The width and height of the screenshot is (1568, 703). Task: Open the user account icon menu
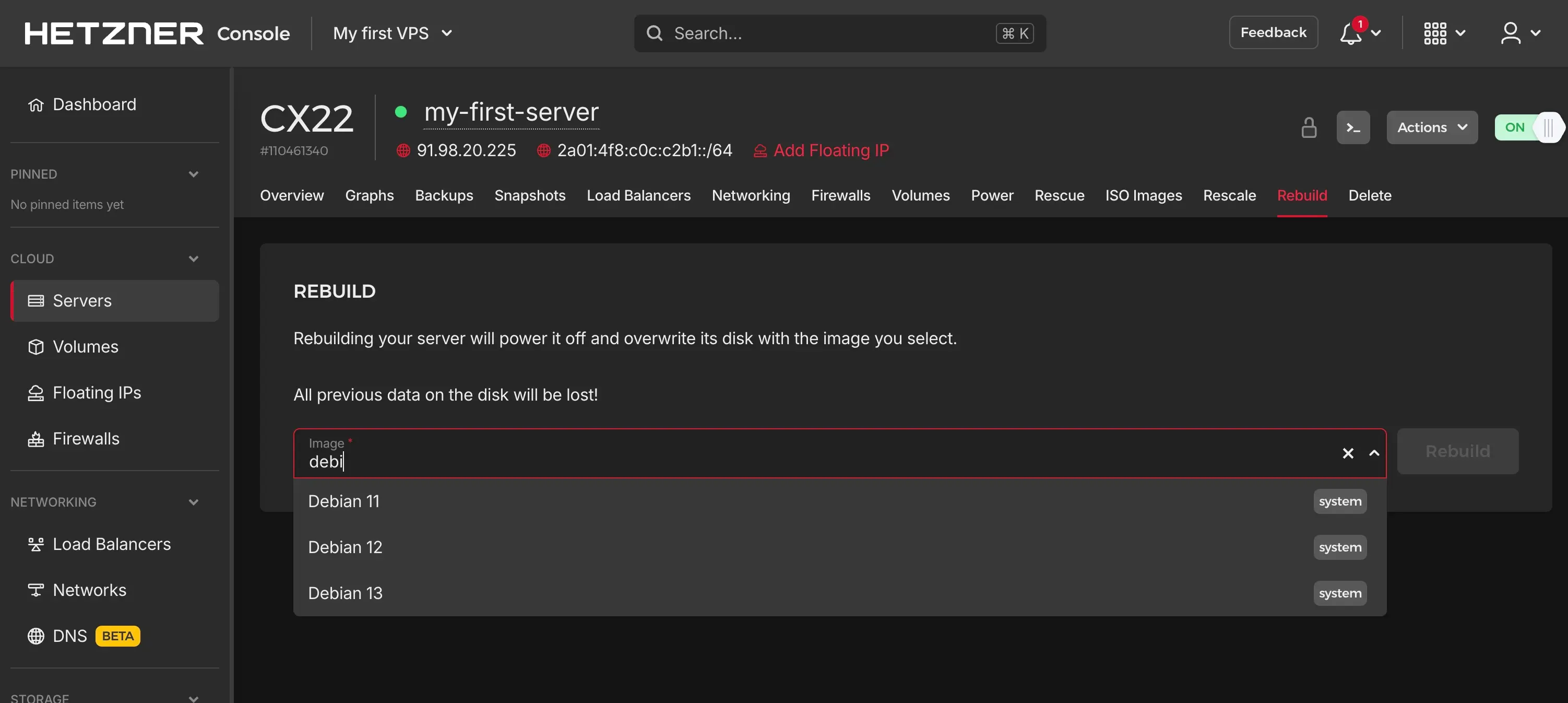pos(1510,33)
